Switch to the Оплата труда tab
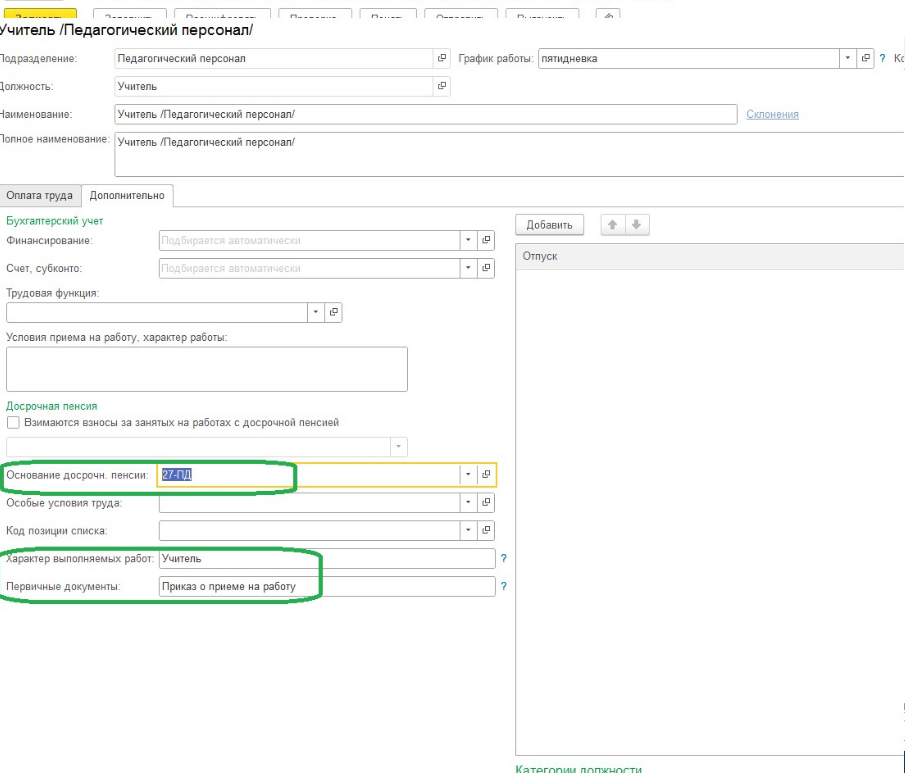This screenshot has height=773, width=905. click(39, 195)
